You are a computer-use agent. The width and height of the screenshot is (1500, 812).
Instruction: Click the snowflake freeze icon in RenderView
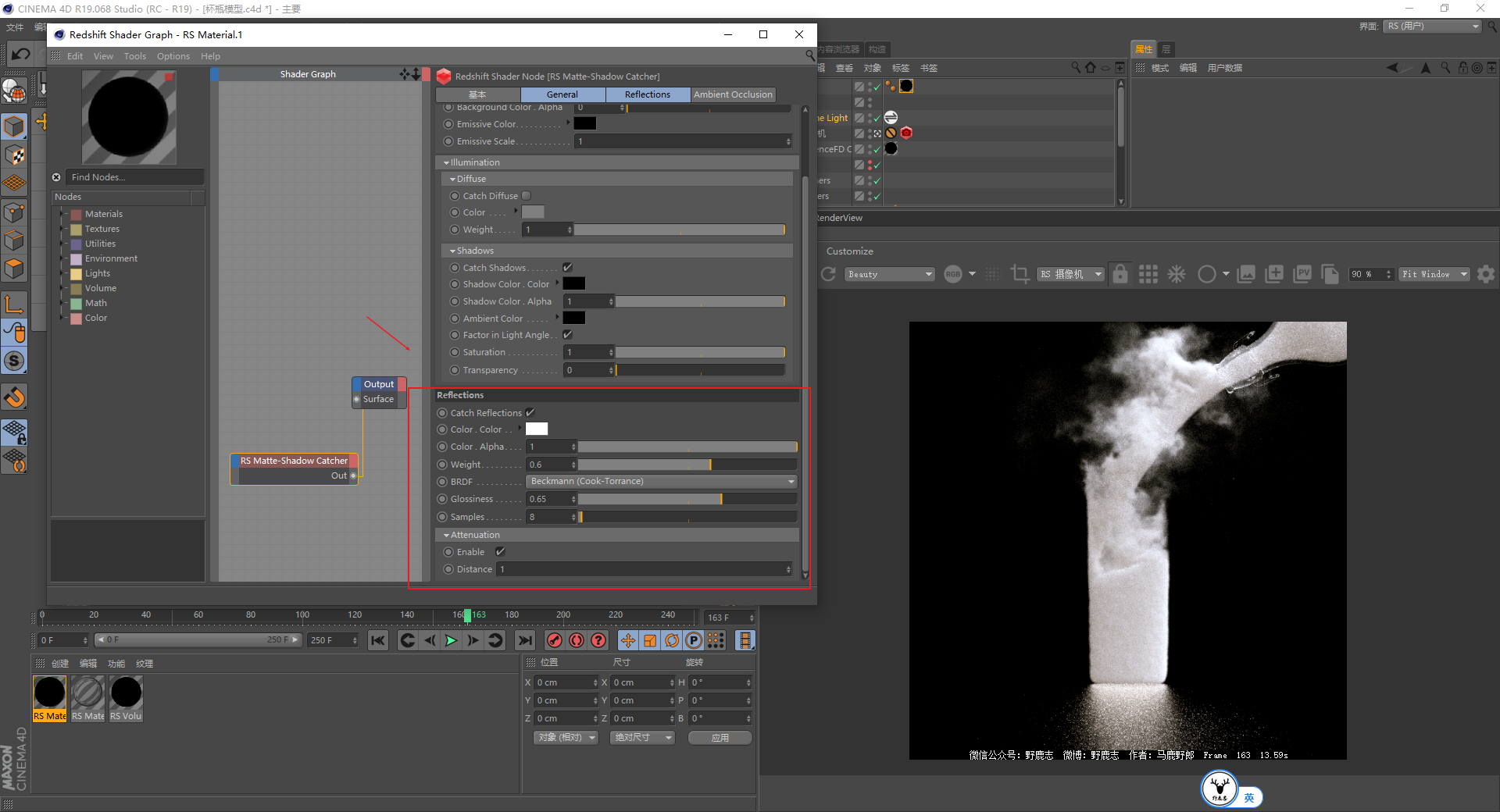[1177, 274]
